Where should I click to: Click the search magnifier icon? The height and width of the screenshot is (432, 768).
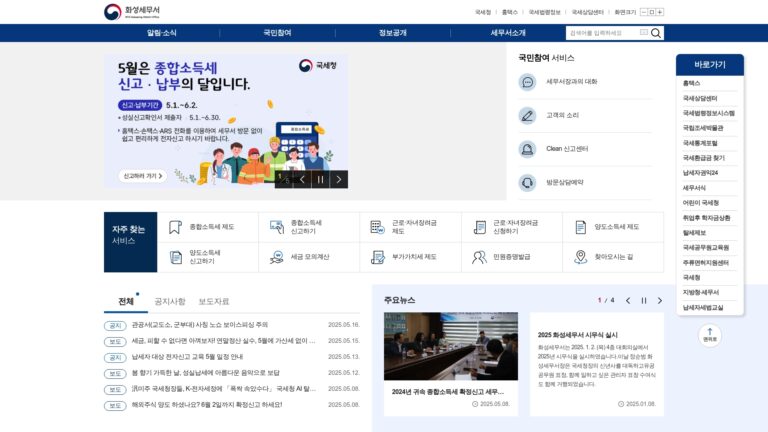656,33
